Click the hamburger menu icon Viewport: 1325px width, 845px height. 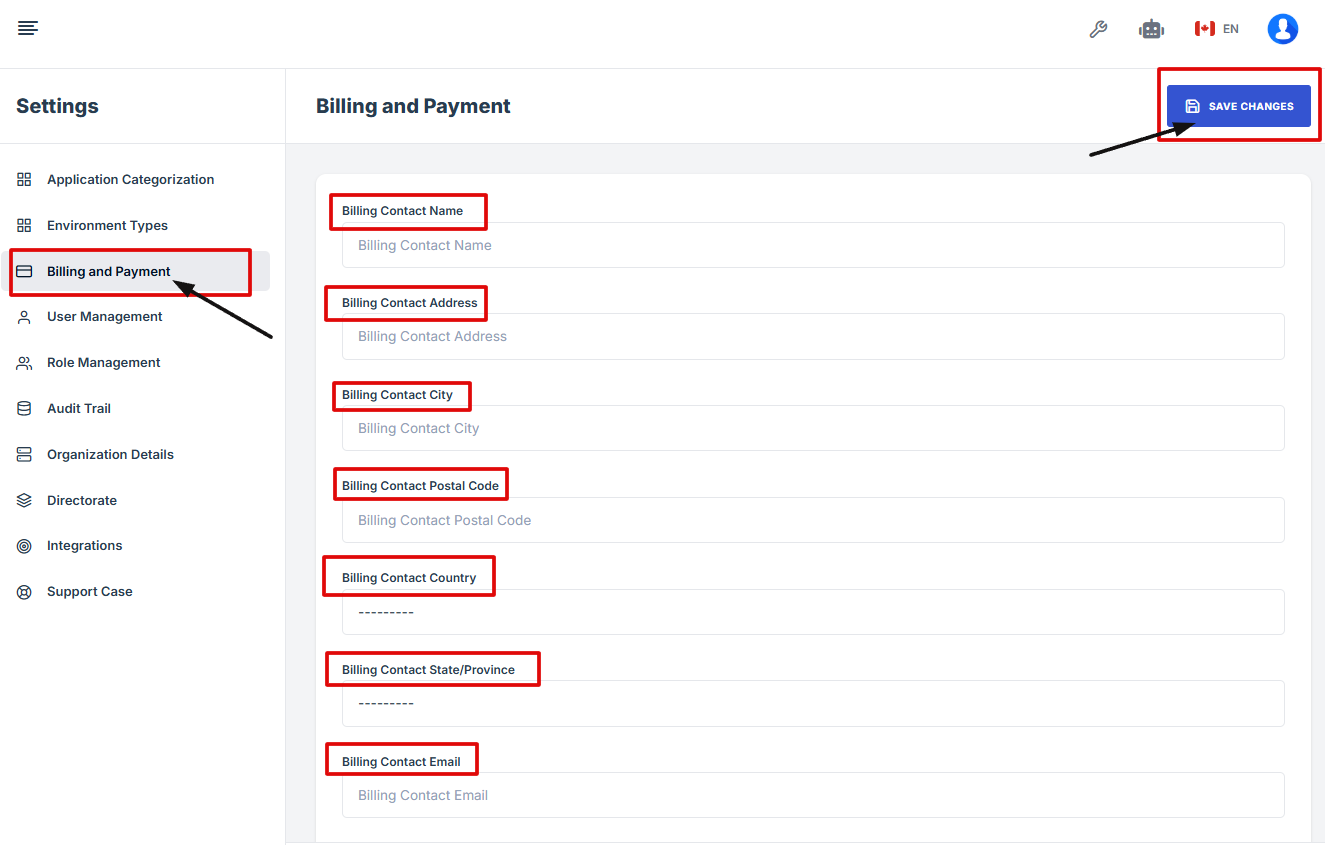click(28, 28)
